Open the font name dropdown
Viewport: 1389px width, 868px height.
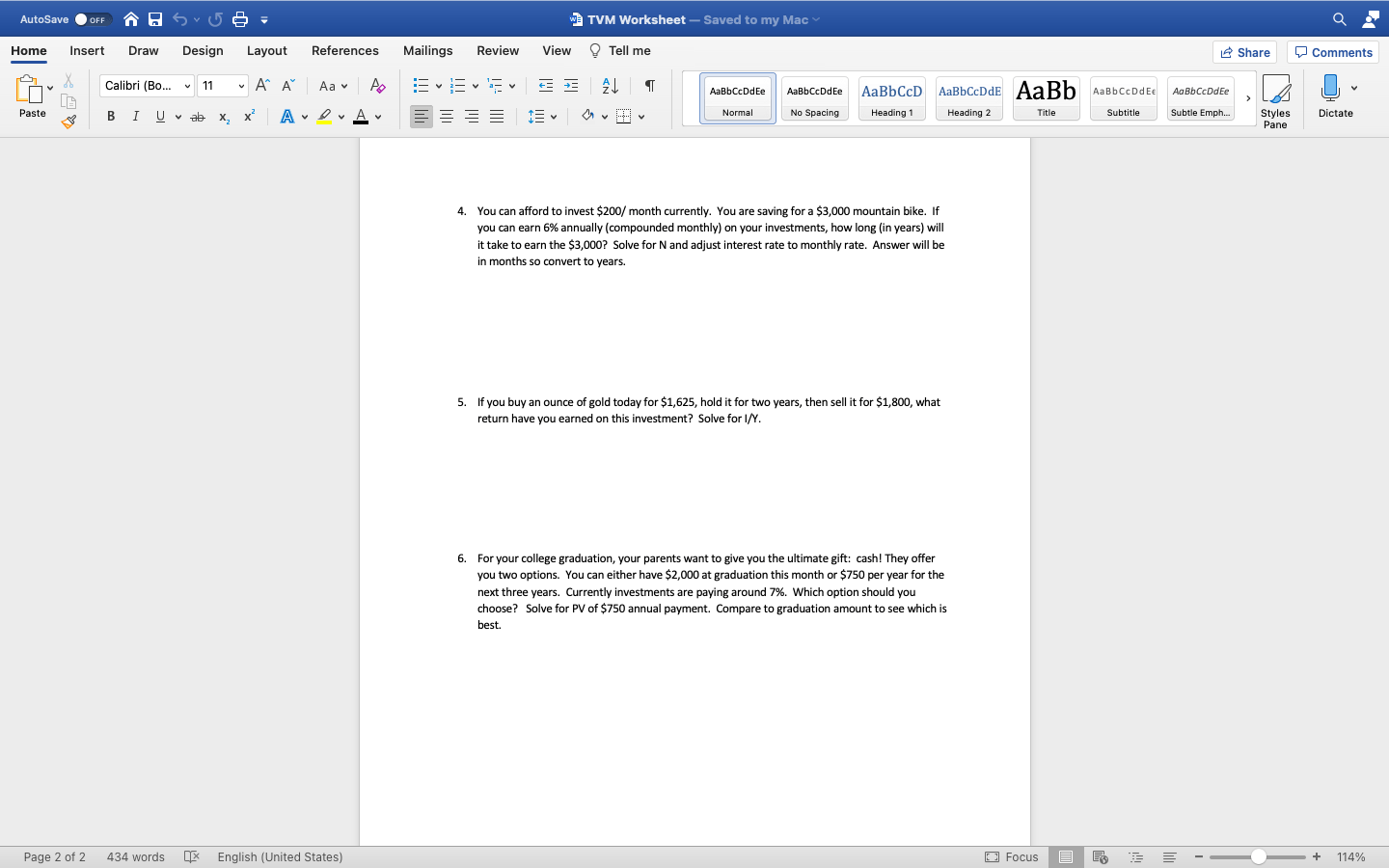[x=187, y=86]
